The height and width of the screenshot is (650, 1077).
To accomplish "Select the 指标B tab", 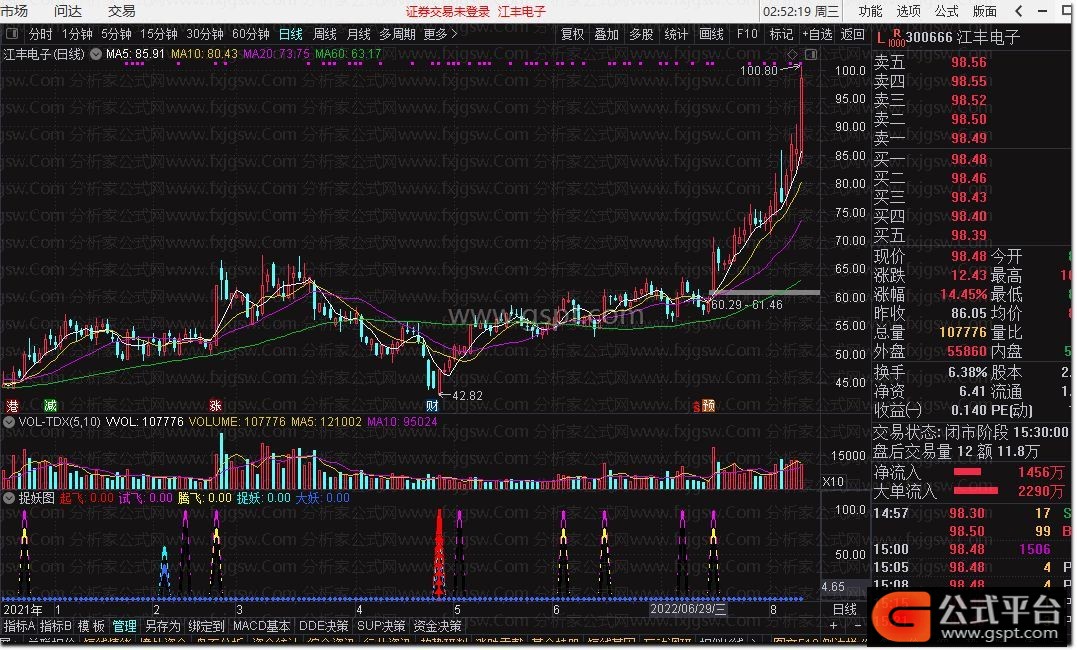I will click(56, 627).
